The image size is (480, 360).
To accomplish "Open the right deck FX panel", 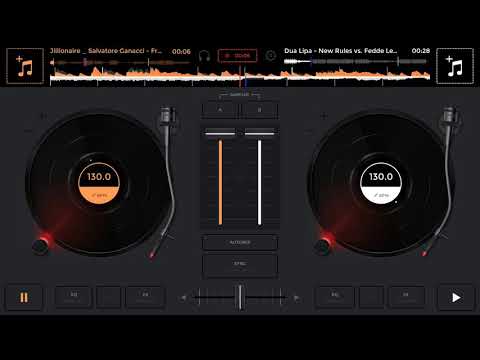I will (406, 297).
